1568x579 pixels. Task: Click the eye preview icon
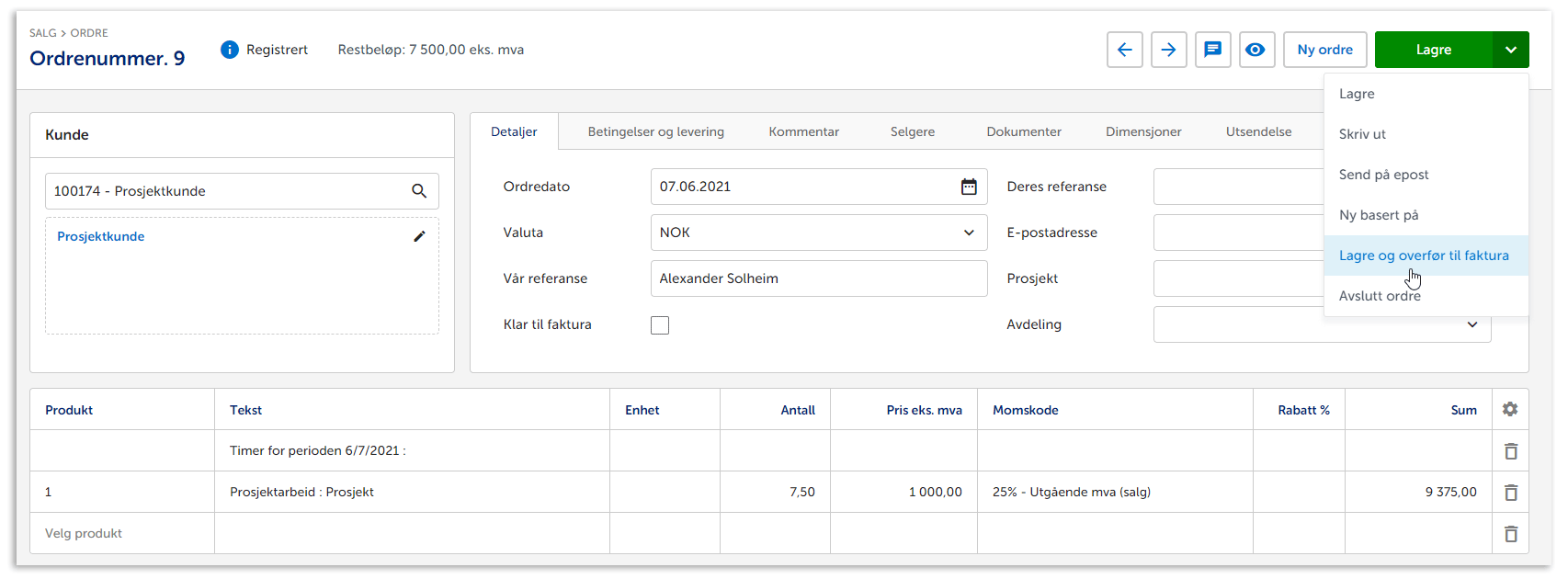(x=1255, y=50)
